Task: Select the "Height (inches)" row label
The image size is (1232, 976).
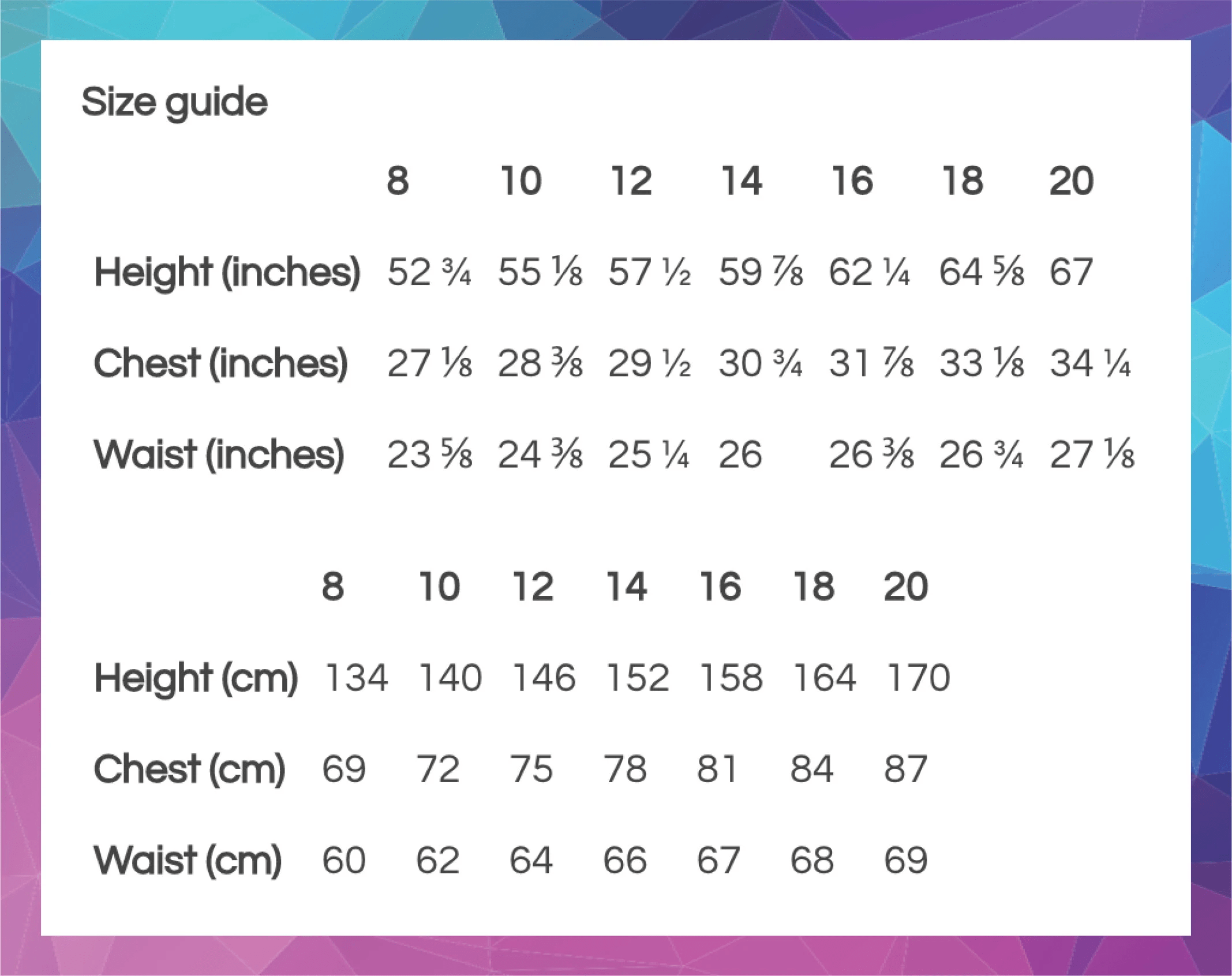Action: [x=227, y=272]
